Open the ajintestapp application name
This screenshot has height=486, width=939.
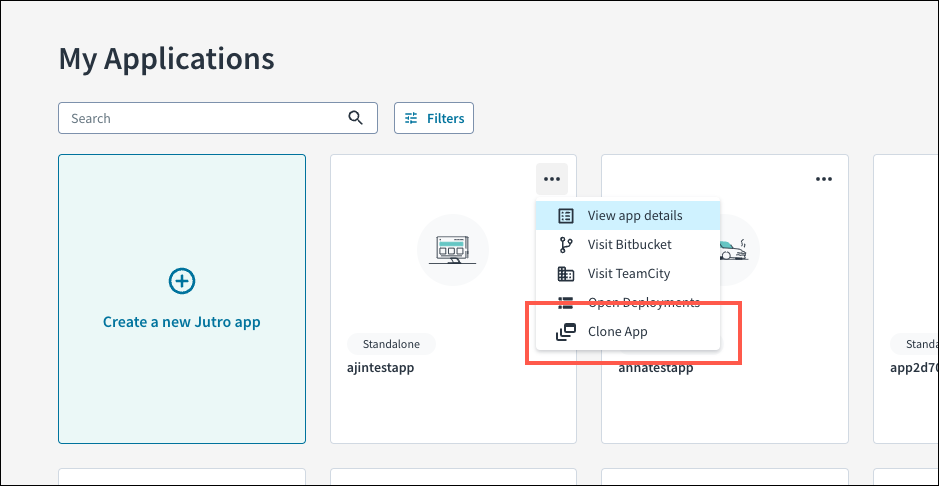tap(381, 367)
